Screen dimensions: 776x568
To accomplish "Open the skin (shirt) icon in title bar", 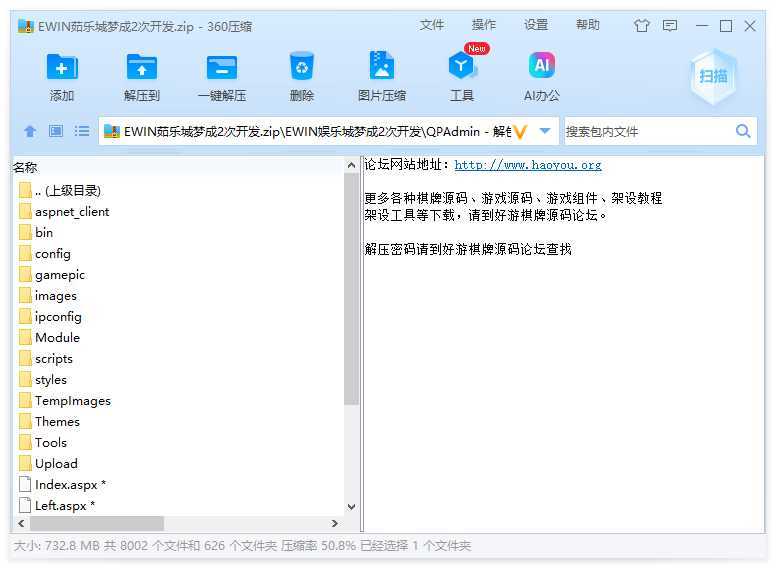I will [642, 25].
